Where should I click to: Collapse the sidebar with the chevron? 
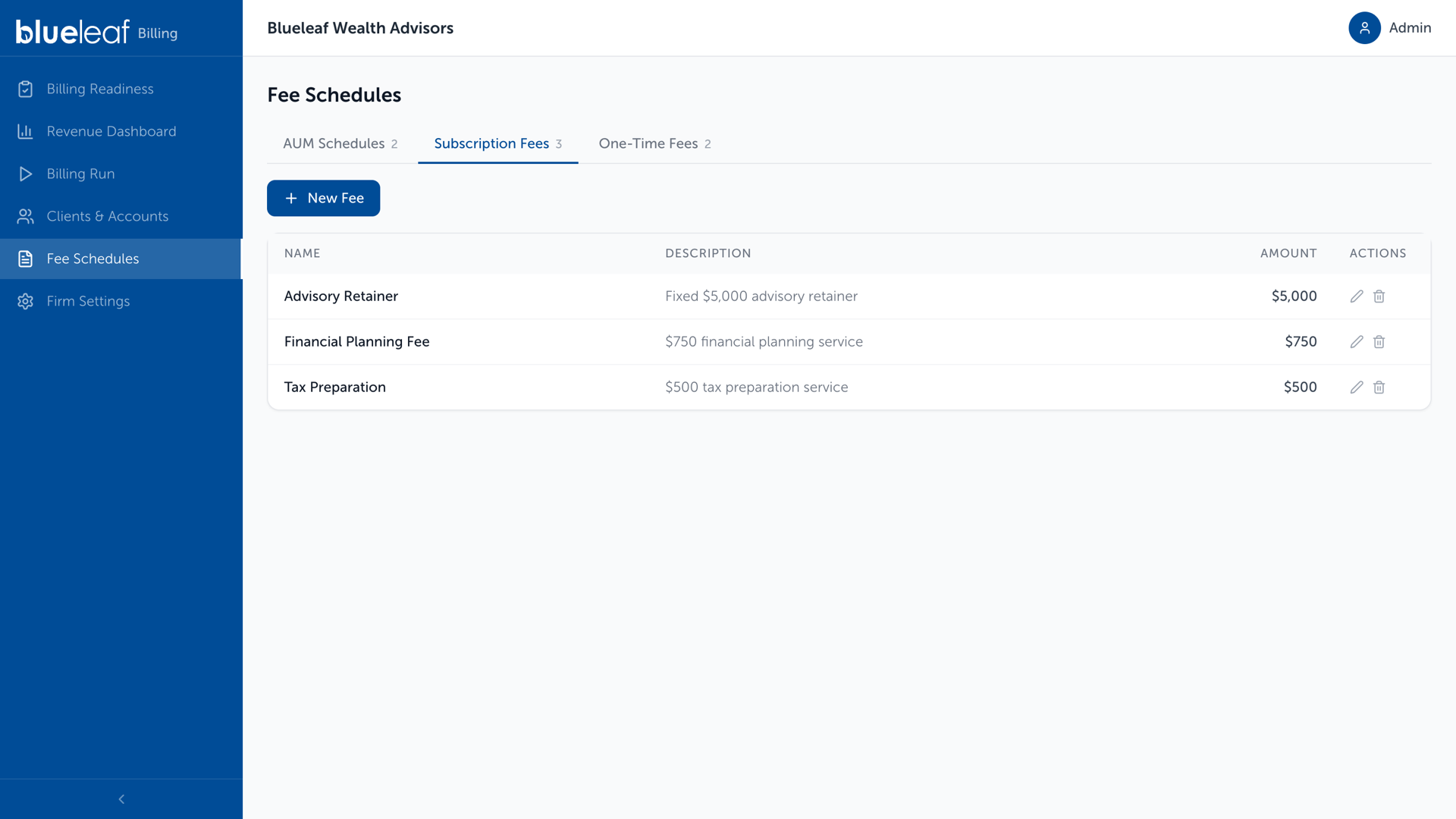coord(121,799)
